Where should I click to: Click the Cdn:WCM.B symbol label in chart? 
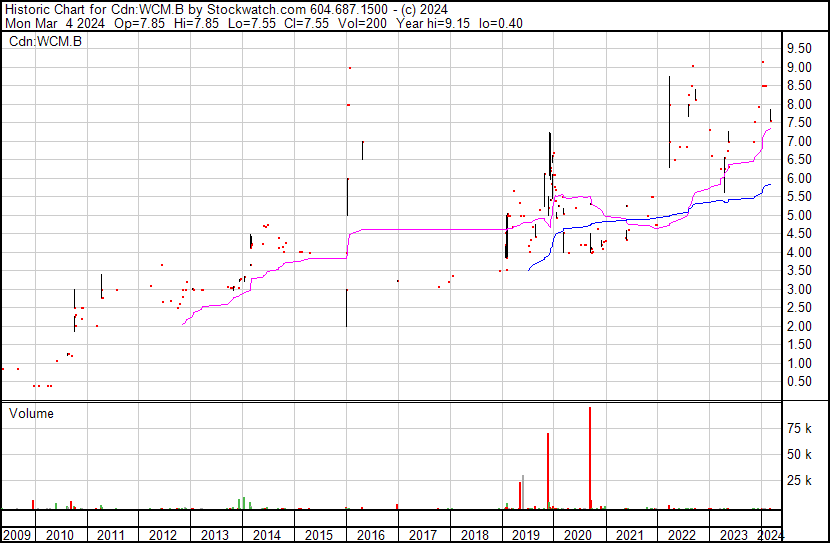tap(45, 41)
